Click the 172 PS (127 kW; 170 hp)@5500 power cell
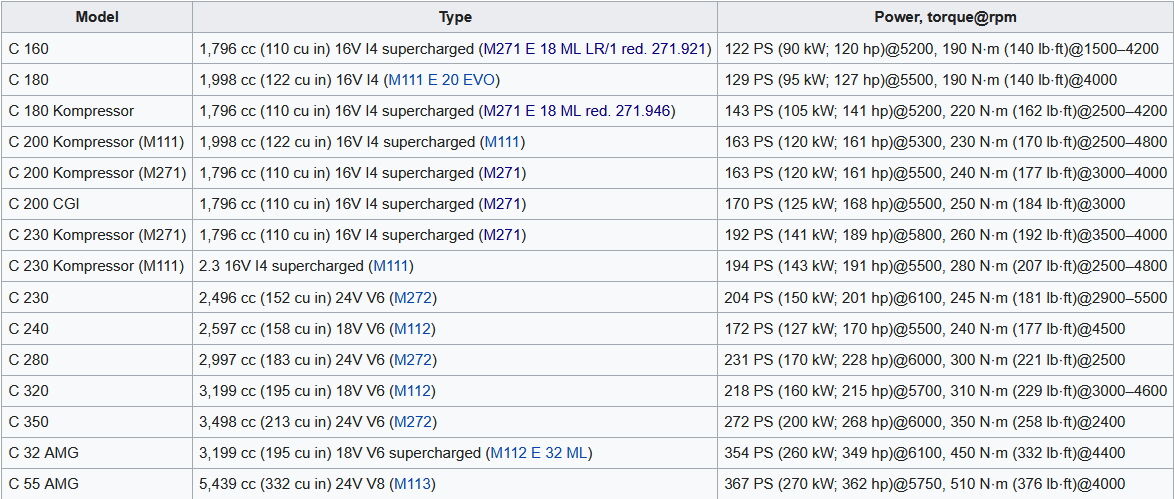The width and height of the screenshot is (1174, 499). [x=946, y=329]
